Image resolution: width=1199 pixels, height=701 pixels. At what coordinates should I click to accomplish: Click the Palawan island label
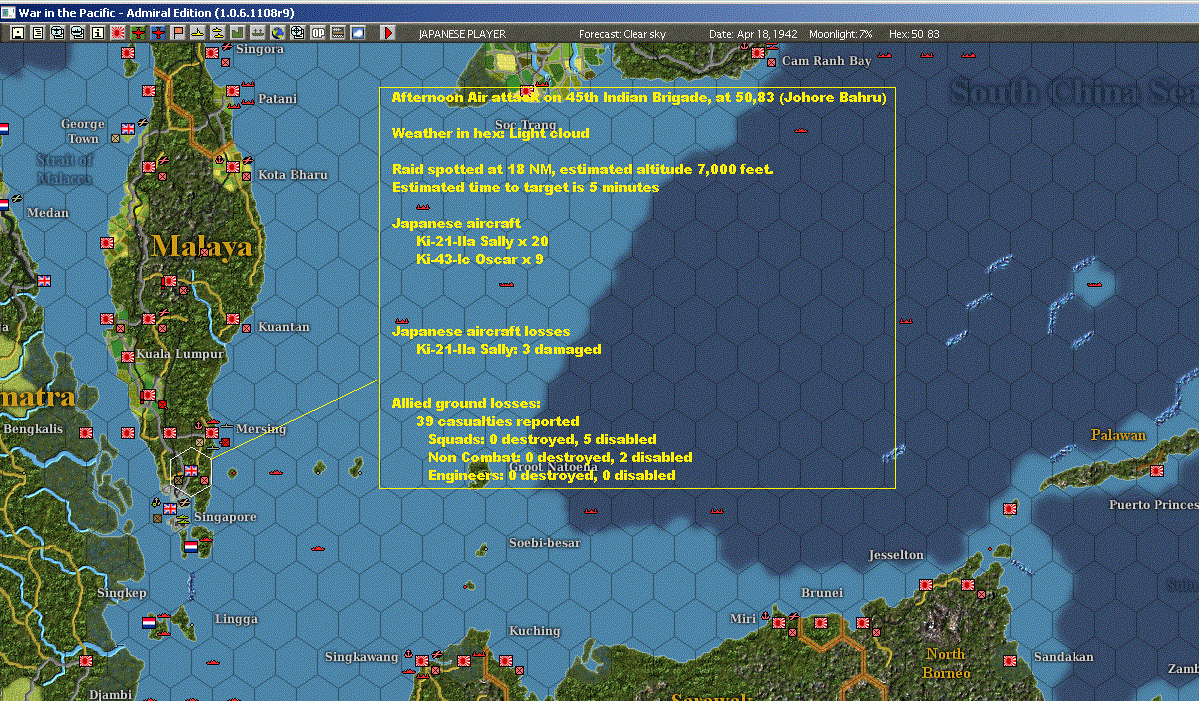point(1118,435)
